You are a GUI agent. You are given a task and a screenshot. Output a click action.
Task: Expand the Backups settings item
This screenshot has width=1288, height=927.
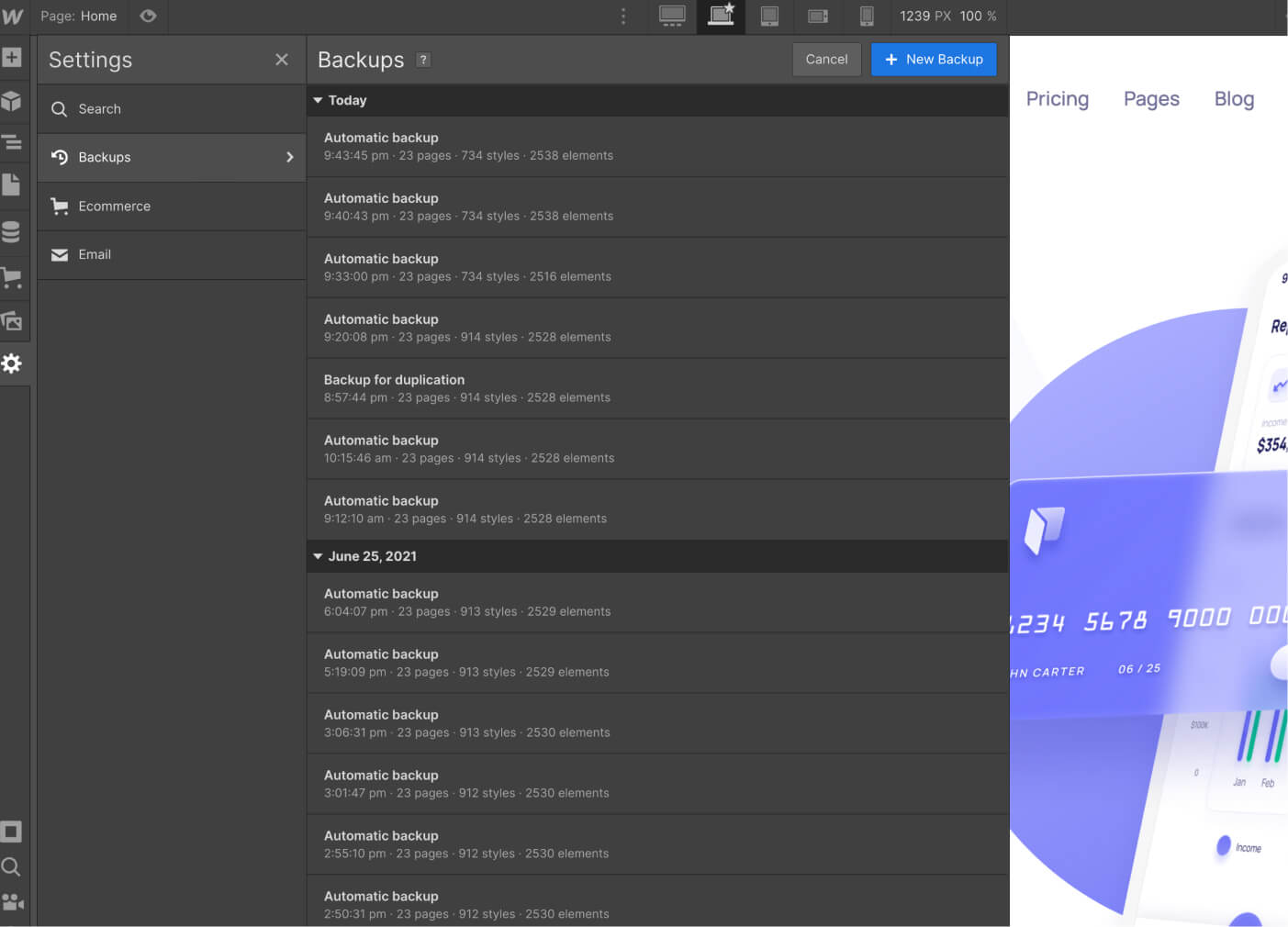click(x=171, y=157)
